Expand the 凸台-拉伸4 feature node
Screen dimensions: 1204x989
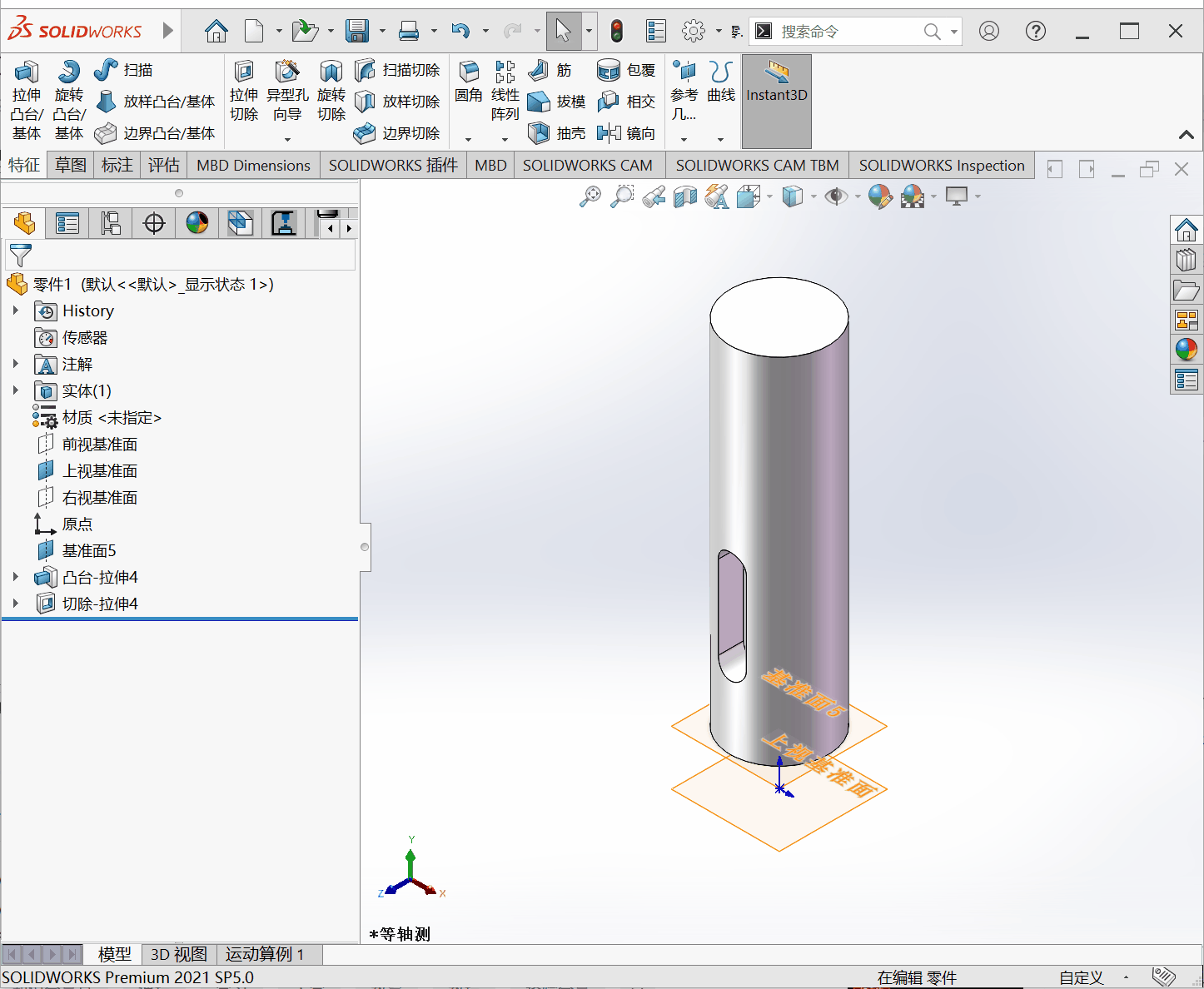[x=16, y=577]
